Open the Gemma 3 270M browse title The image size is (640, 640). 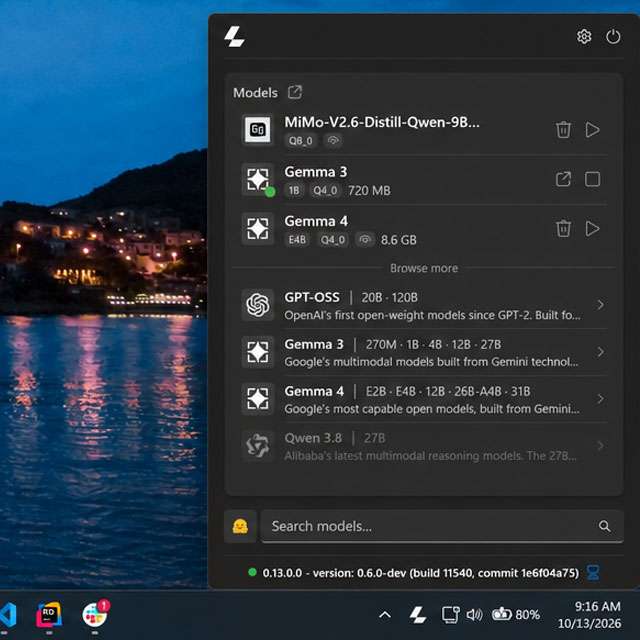(x=393, y=344)
